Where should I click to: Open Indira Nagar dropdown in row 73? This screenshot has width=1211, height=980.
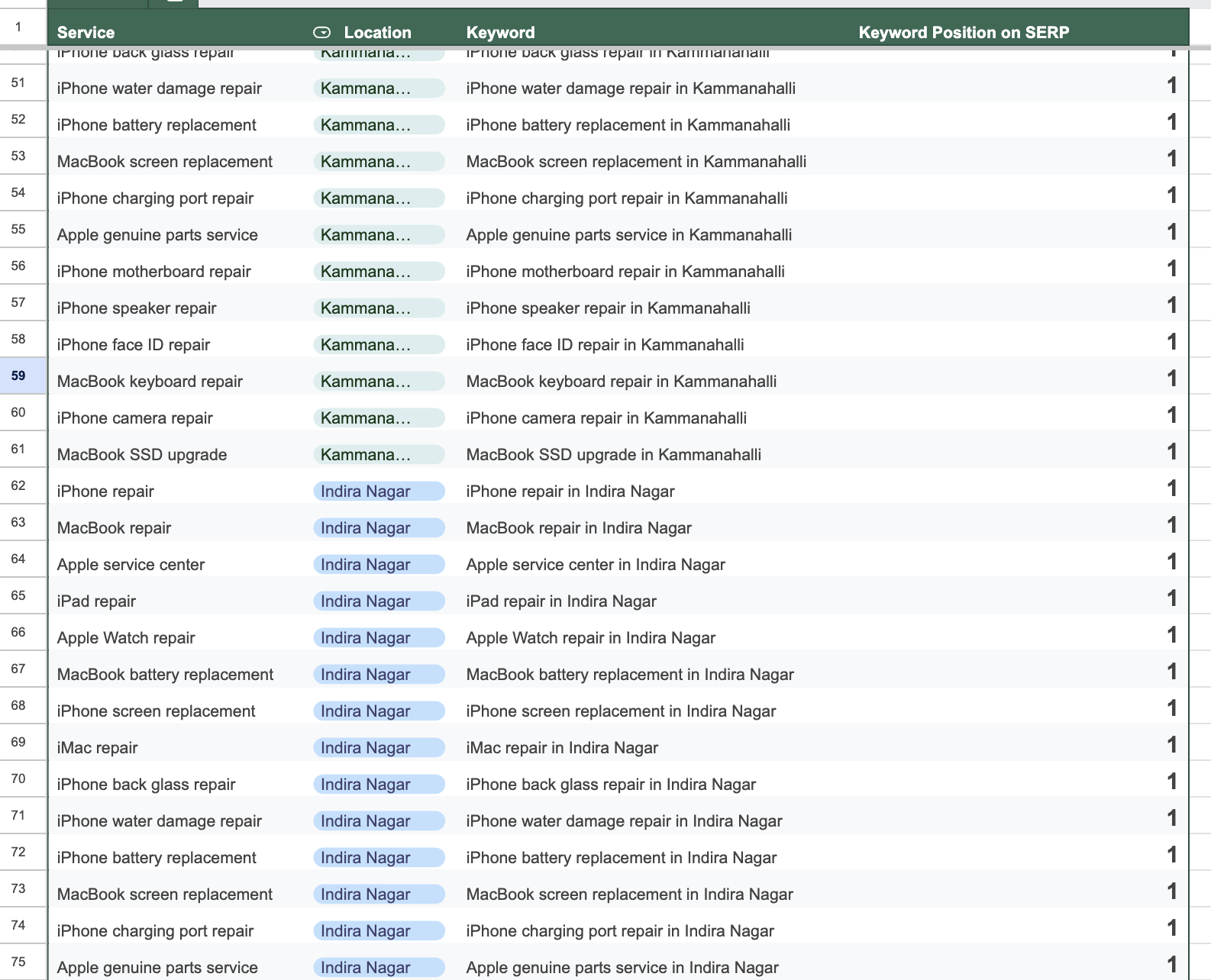tap(379, 895)
